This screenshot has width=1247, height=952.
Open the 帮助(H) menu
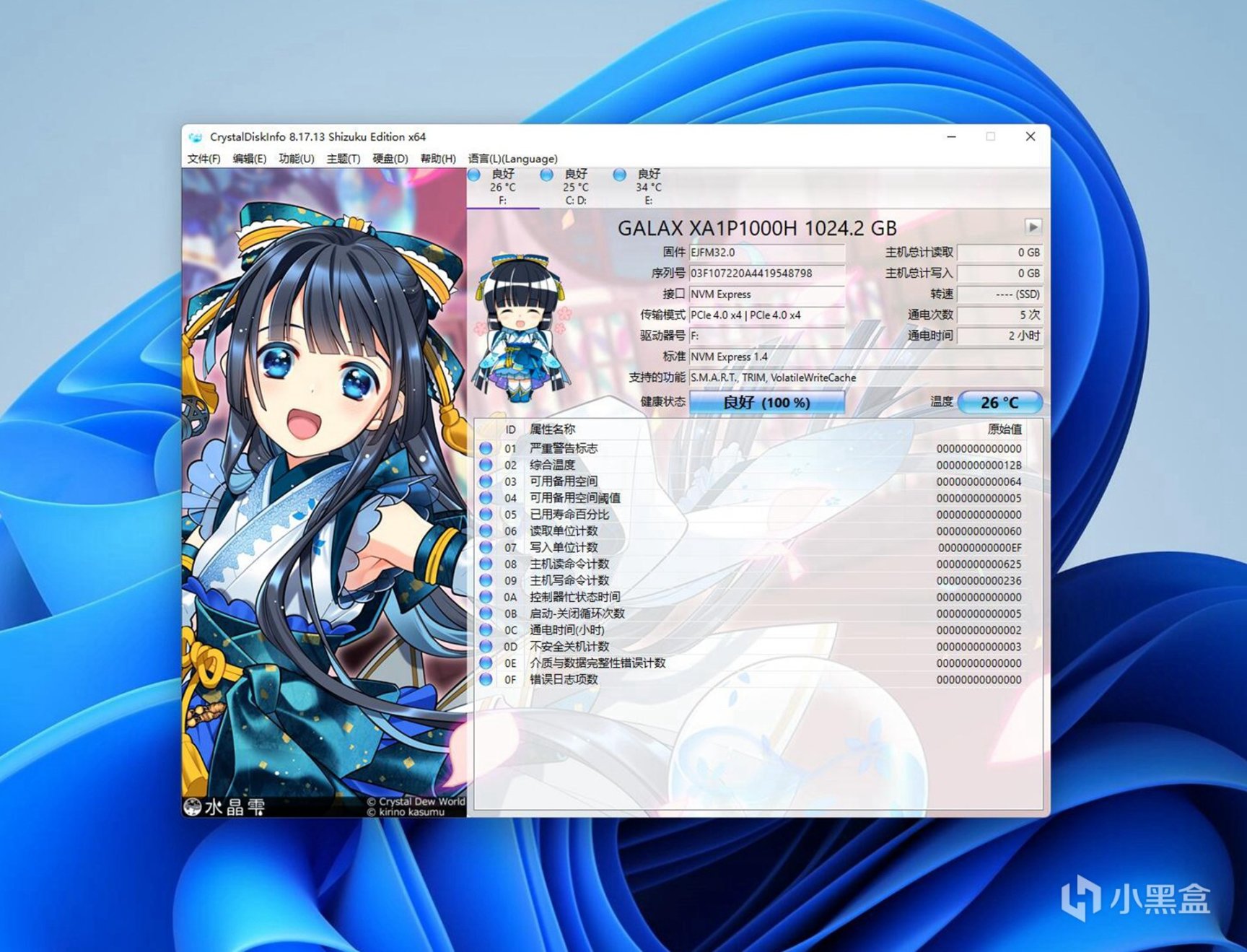click(437, 159)
